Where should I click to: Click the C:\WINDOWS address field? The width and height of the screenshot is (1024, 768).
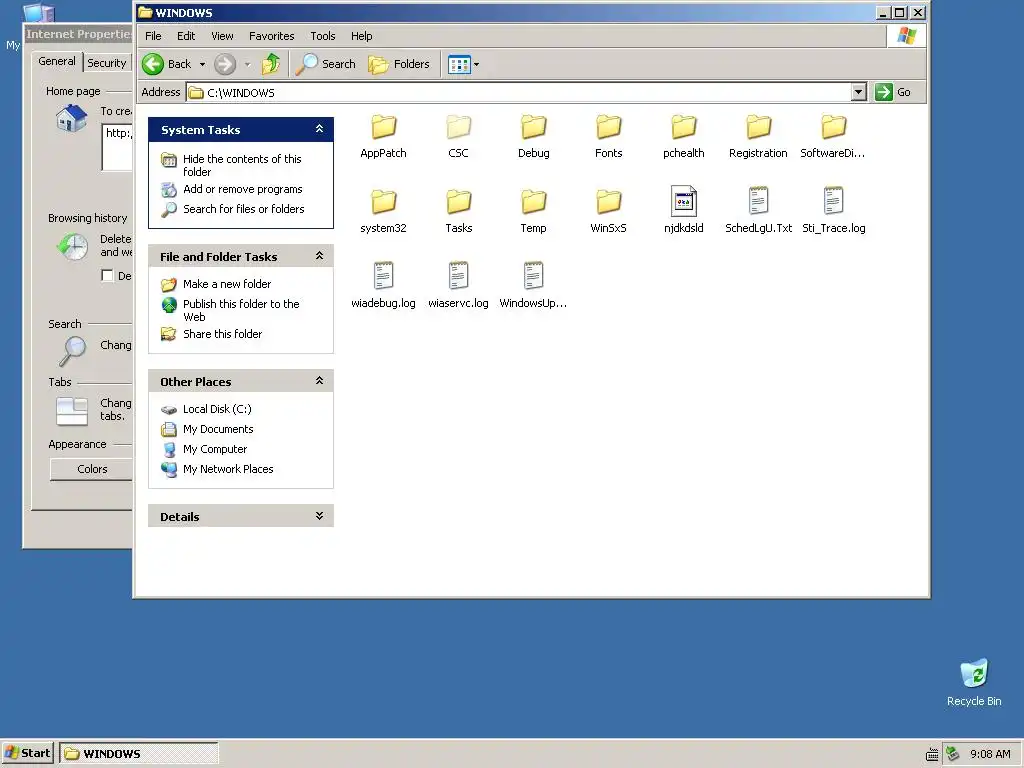(519, 92)
